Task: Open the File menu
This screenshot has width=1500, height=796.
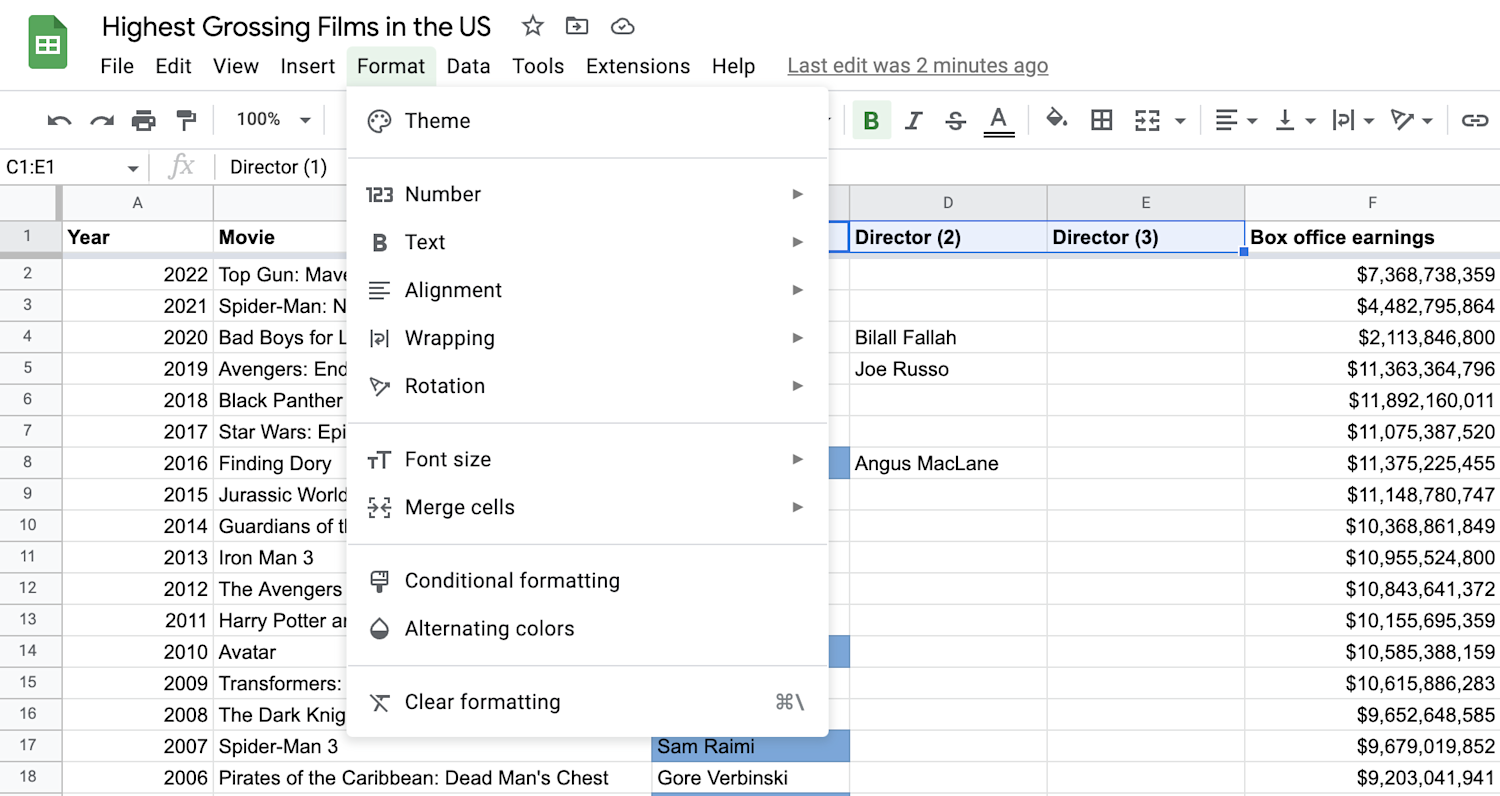Action: 117,66
